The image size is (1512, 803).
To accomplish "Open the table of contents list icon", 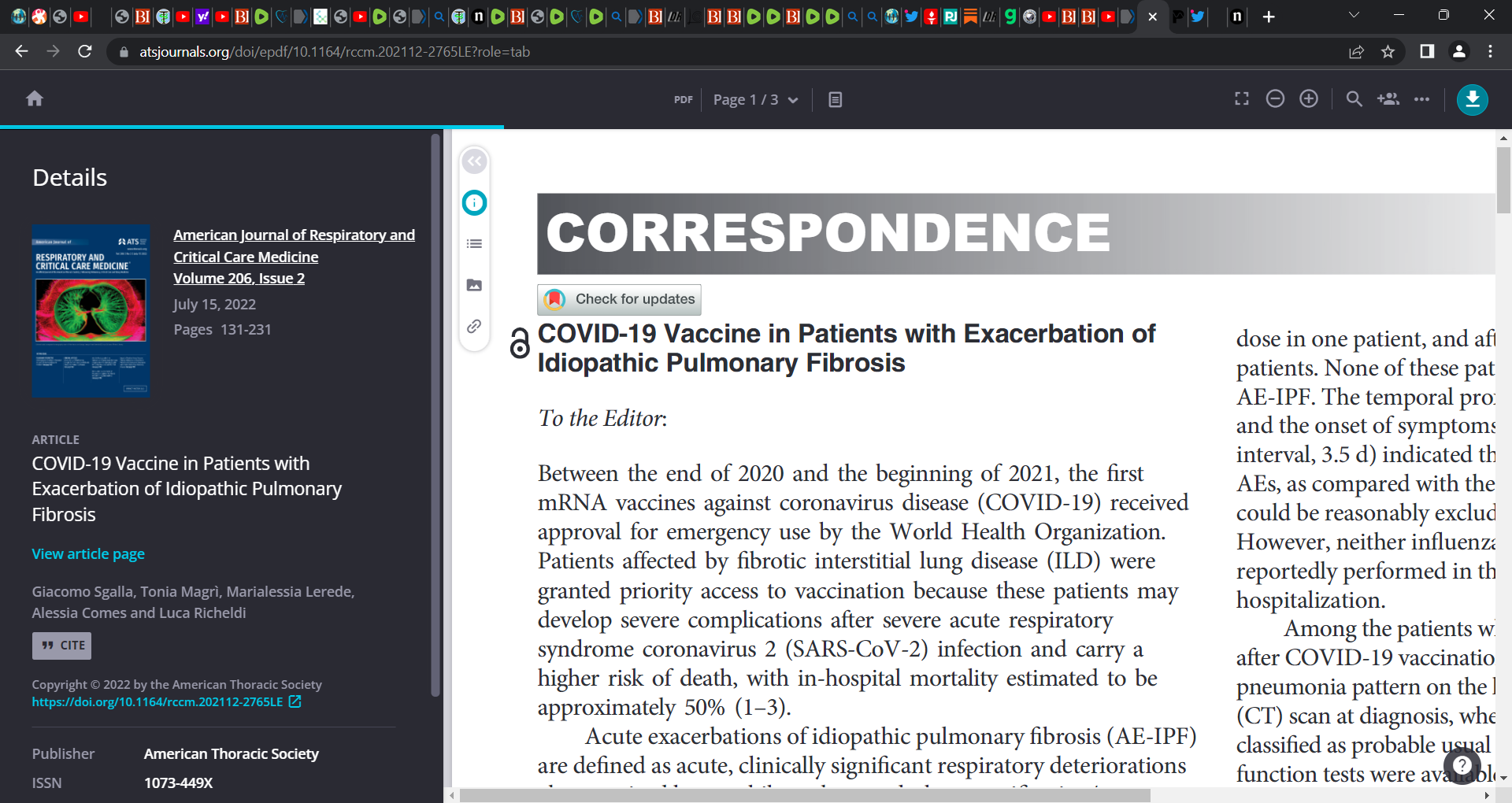I will pos(474,244).
